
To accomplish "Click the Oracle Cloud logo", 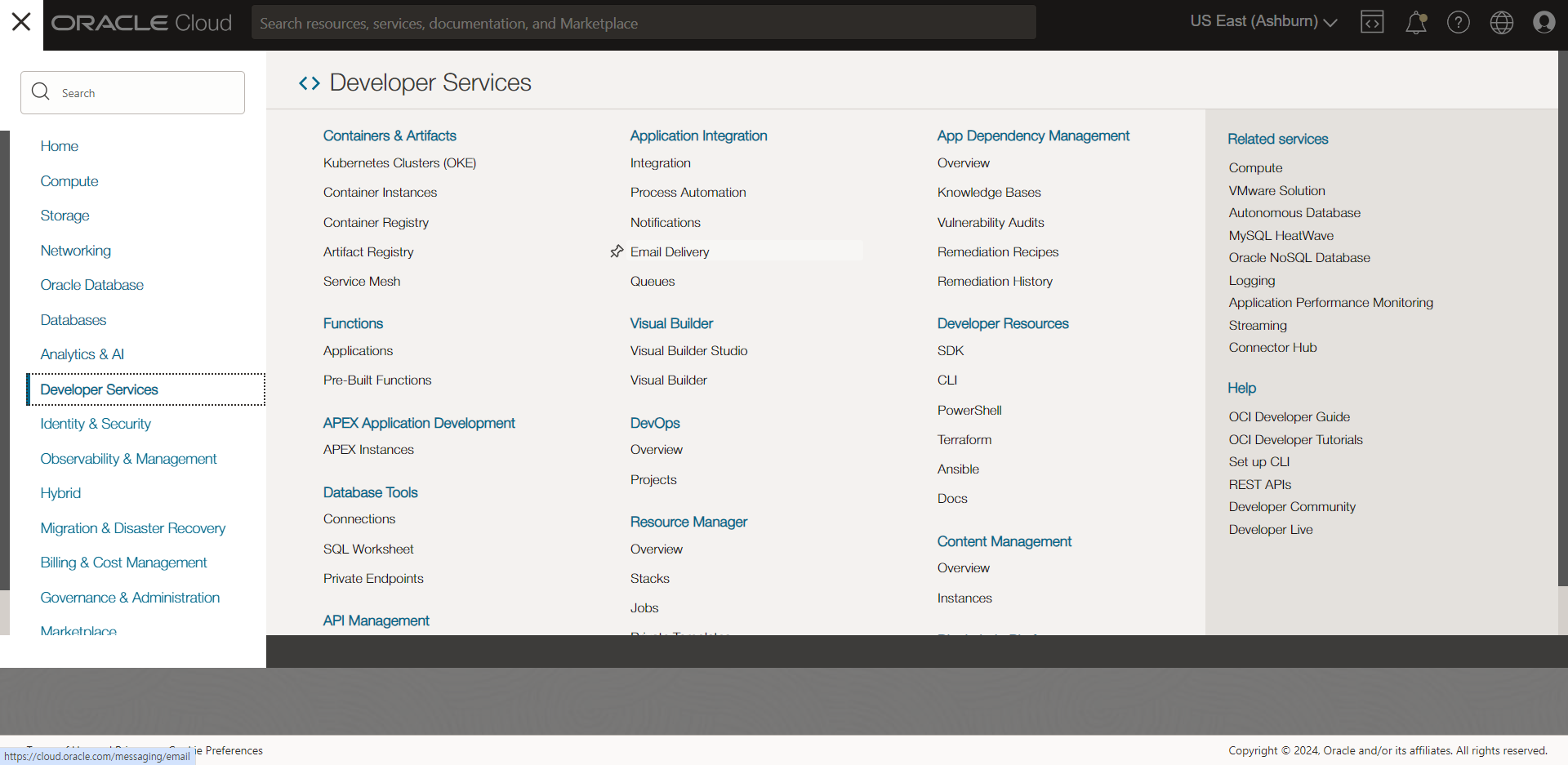I will click(142, 23).
